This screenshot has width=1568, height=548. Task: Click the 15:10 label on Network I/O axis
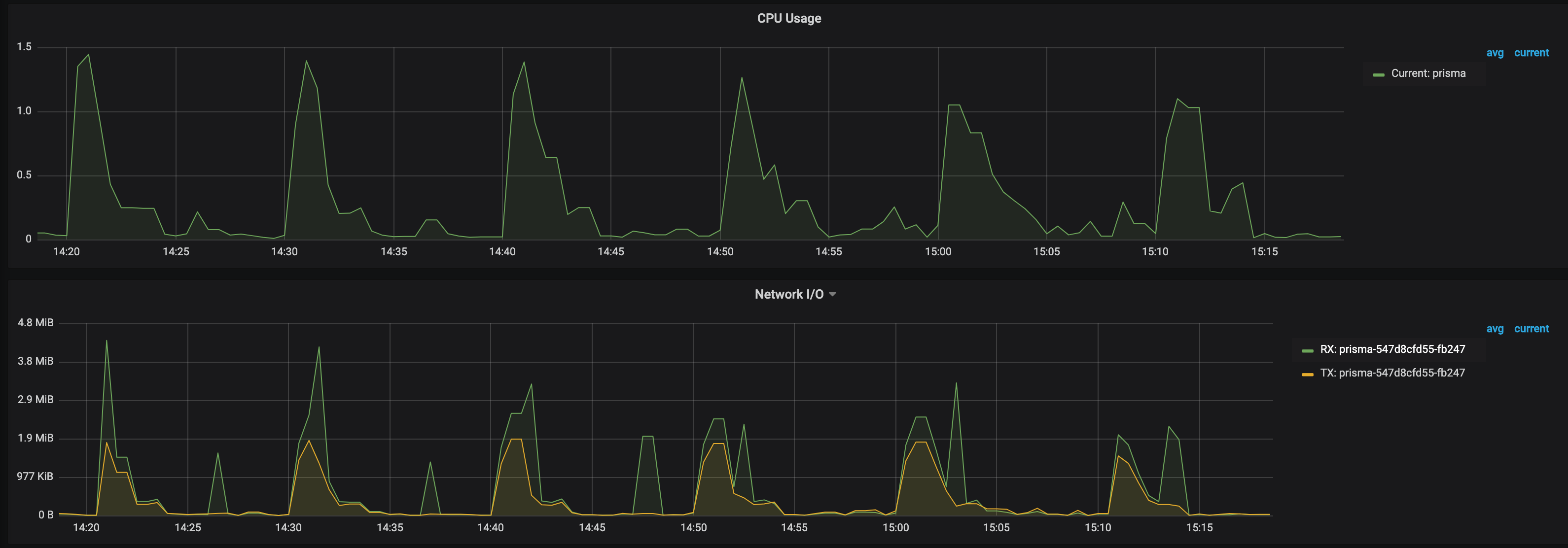(1098, 528)
